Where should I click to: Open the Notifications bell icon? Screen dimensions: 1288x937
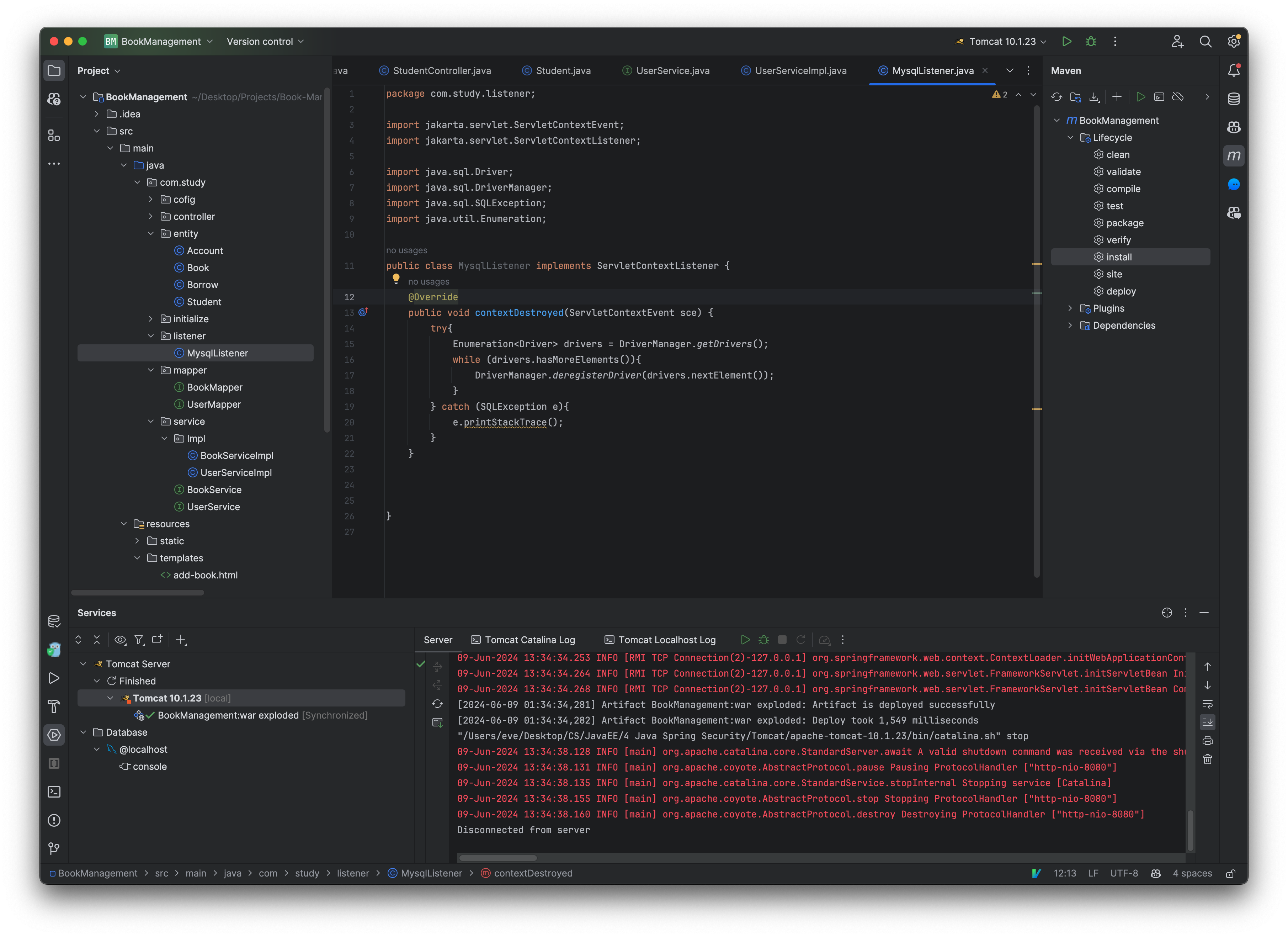point(1234,70)
